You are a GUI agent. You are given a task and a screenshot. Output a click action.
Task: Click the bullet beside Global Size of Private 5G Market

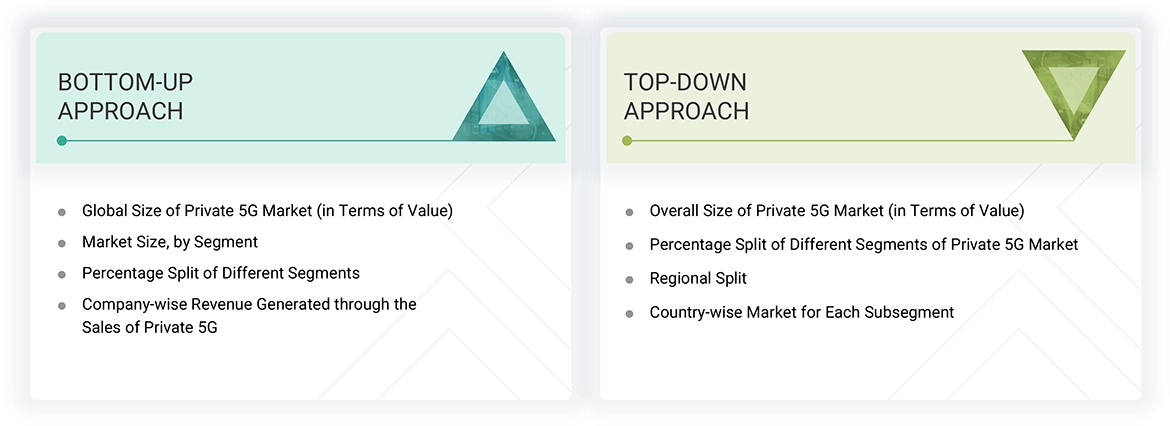[62, 212]
